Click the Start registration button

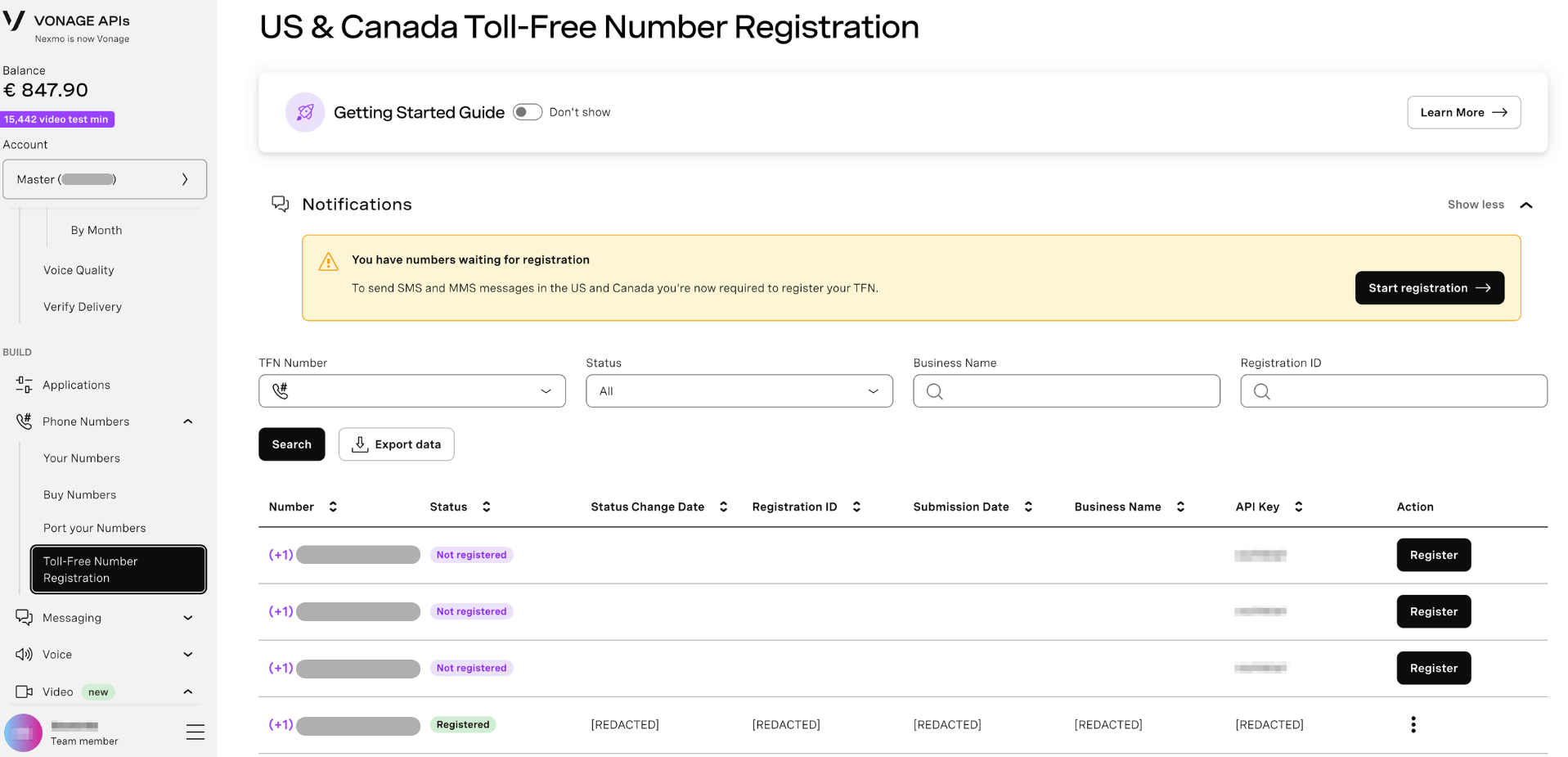1430,288
